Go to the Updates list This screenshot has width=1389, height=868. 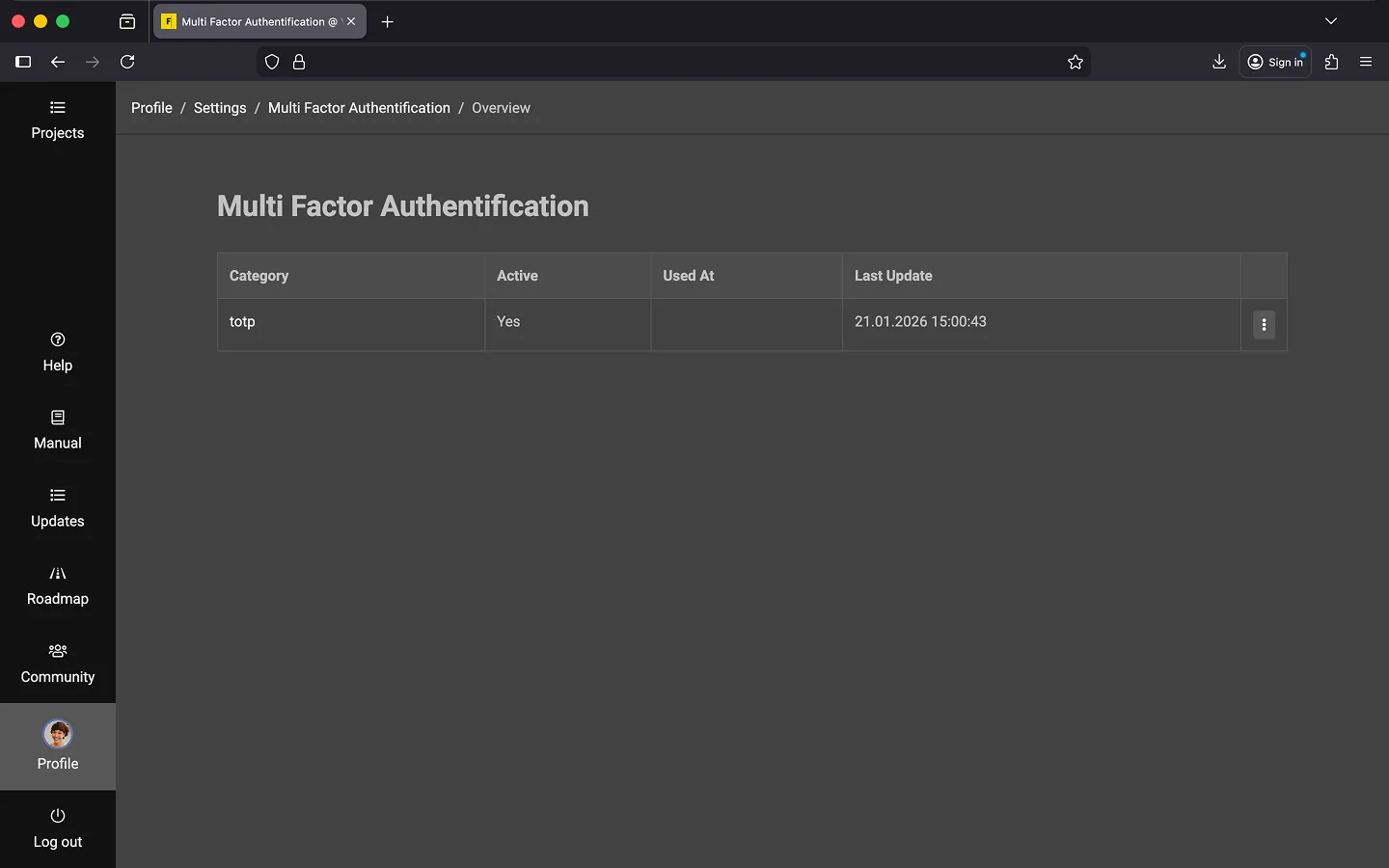(58, 508)
